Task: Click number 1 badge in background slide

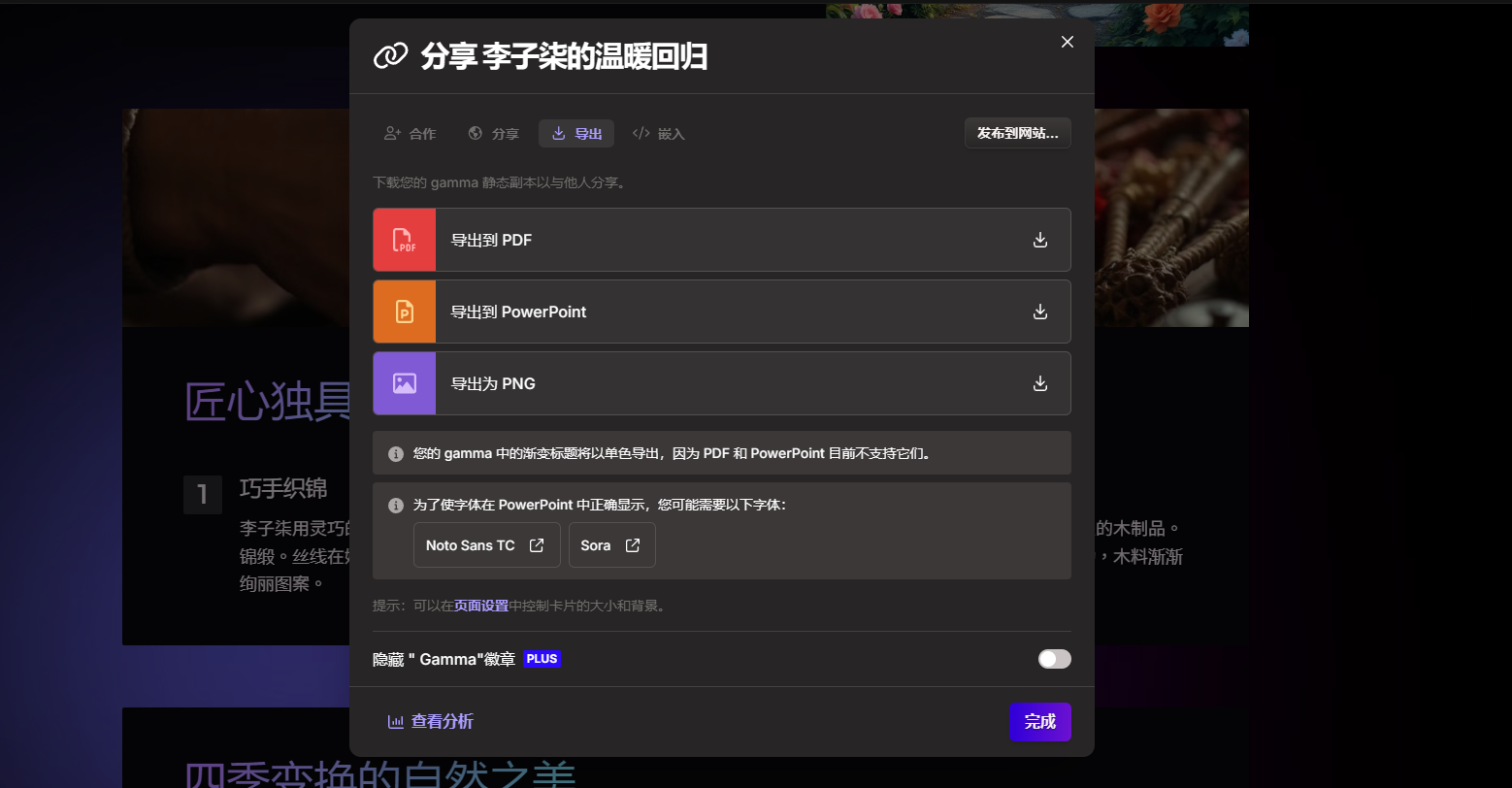Action: click(203, 495)
